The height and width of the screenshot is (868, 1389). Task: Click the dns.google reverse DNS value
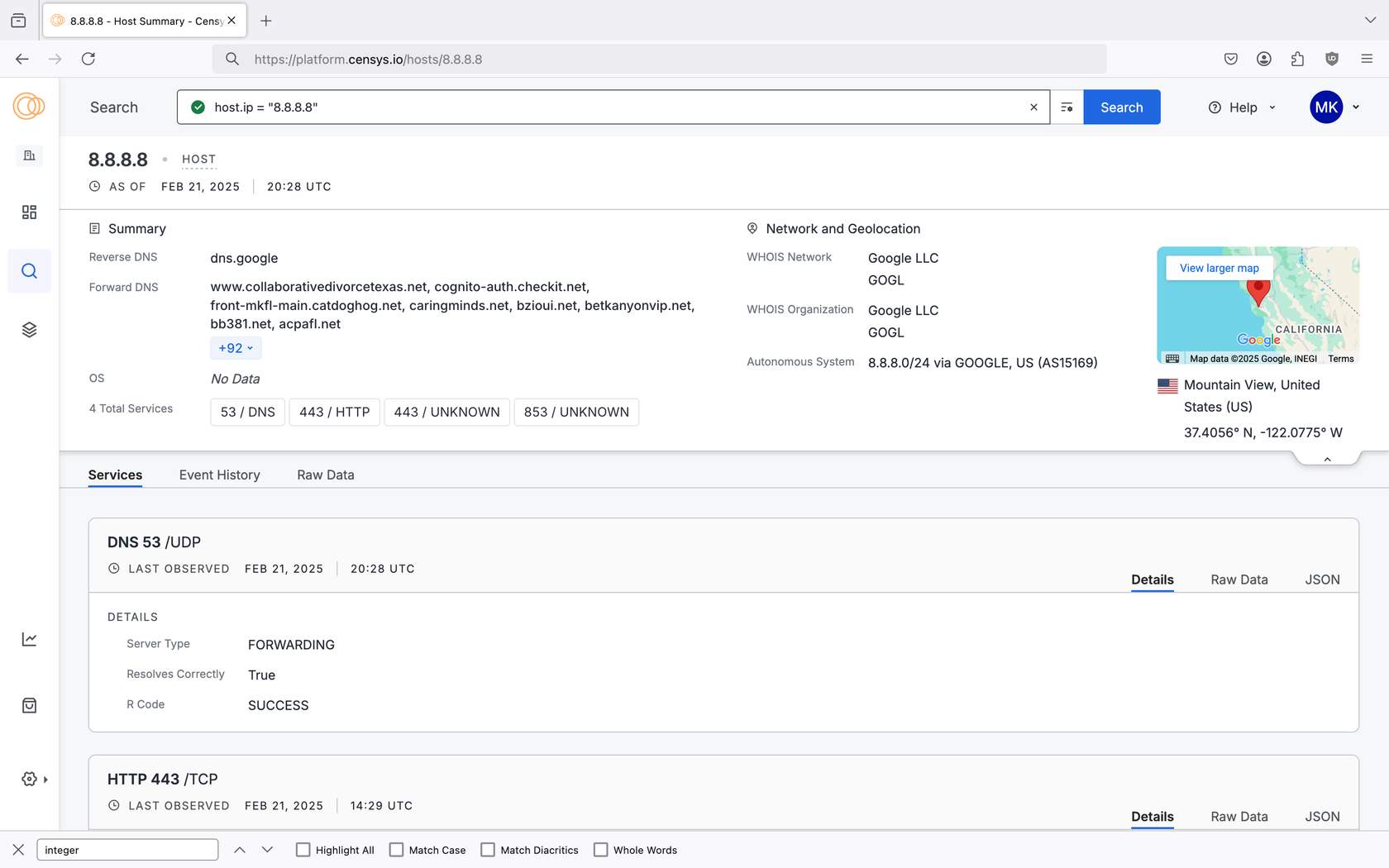click(244, 258)
